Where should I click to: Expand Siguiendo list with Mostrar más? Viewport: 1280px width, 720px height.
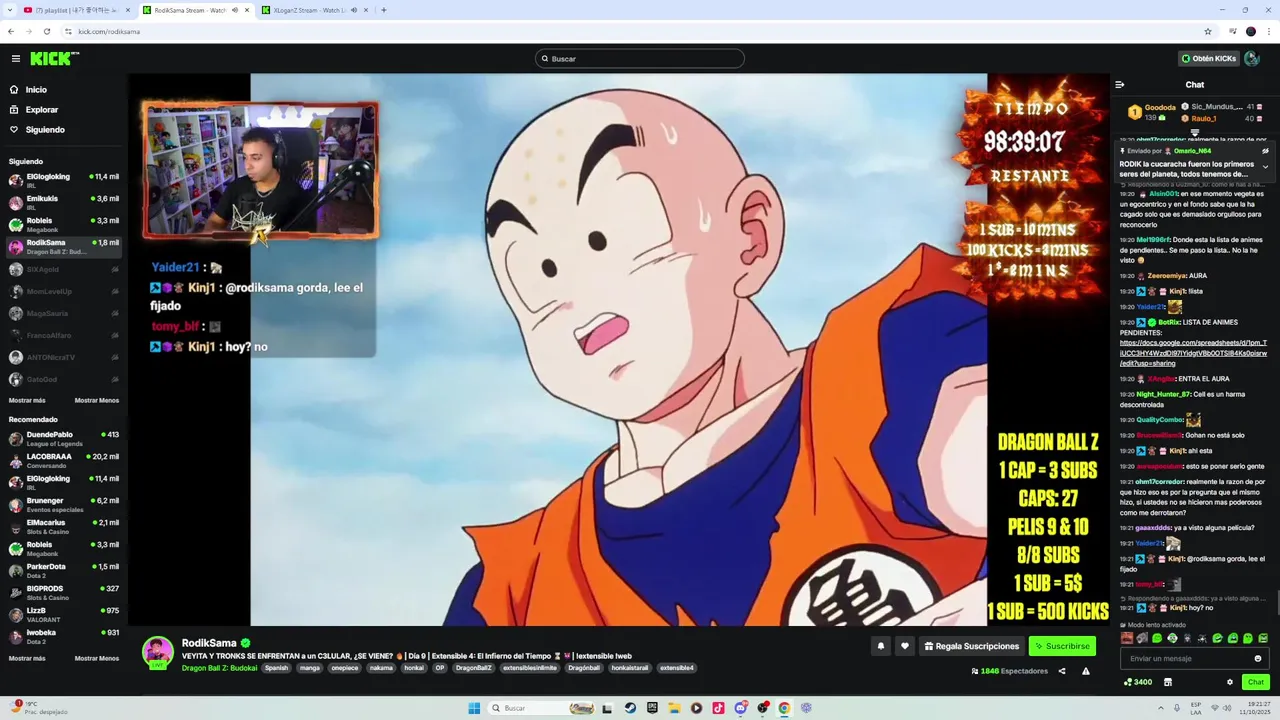pos(27,400)
